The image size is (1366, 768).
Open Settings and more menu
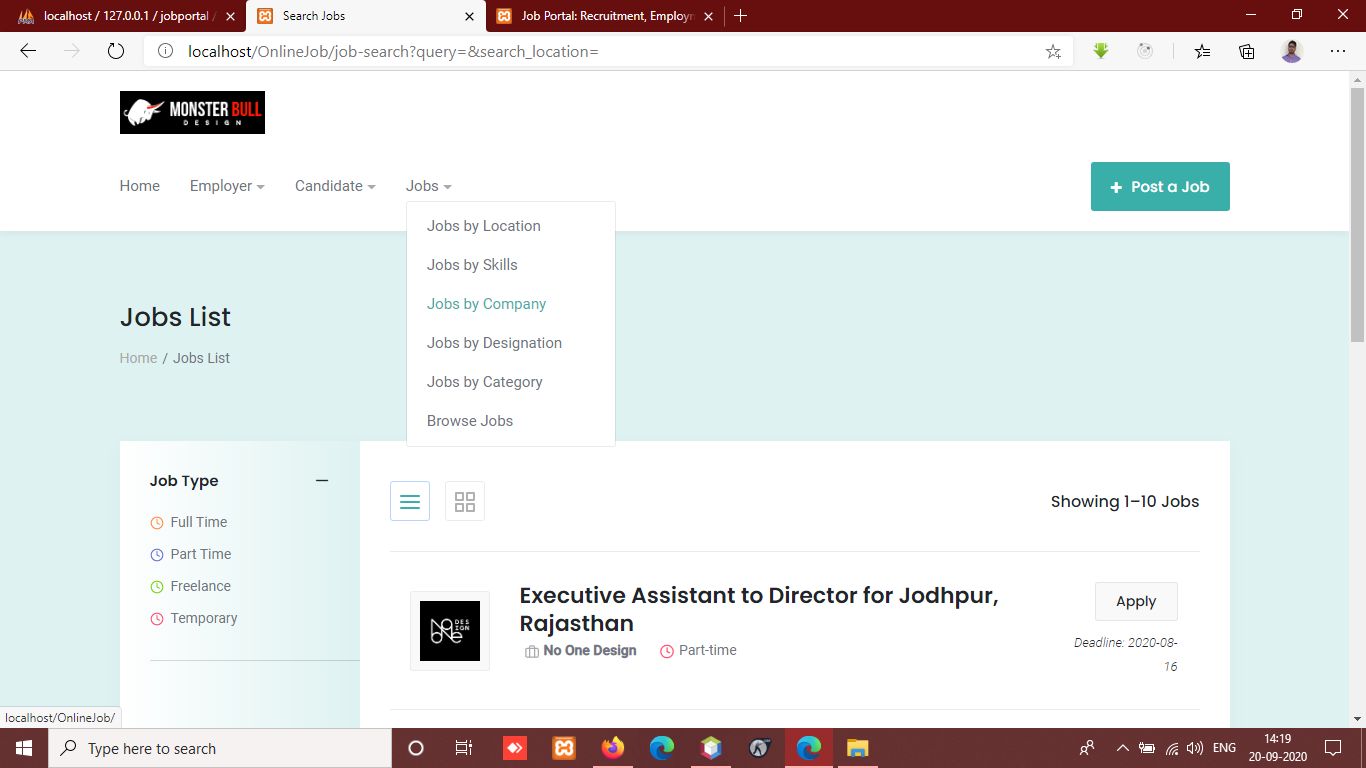(1338, 51)
